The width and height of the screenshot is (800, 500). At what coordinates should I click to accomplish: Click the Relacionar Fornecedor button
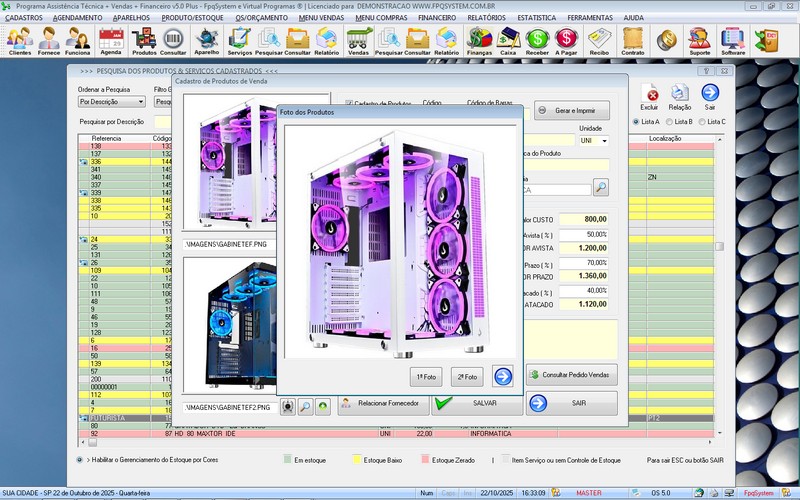pos(383,403)
